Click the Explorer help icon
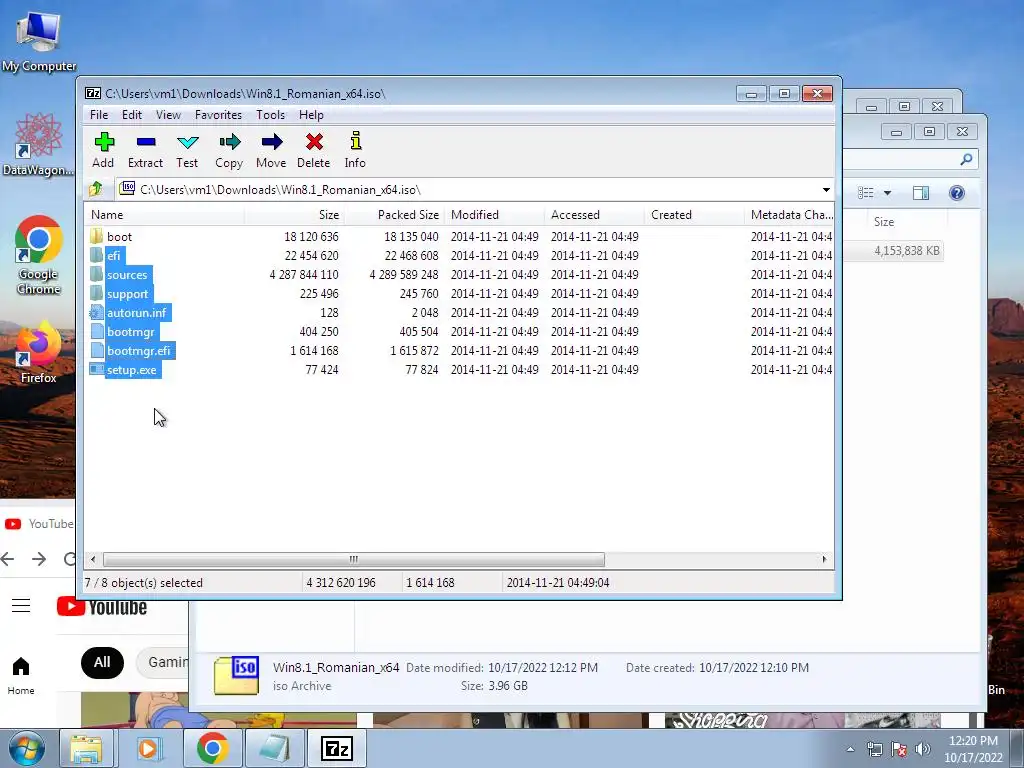This screenshot has height=768, width=1024. pos(957,193)
